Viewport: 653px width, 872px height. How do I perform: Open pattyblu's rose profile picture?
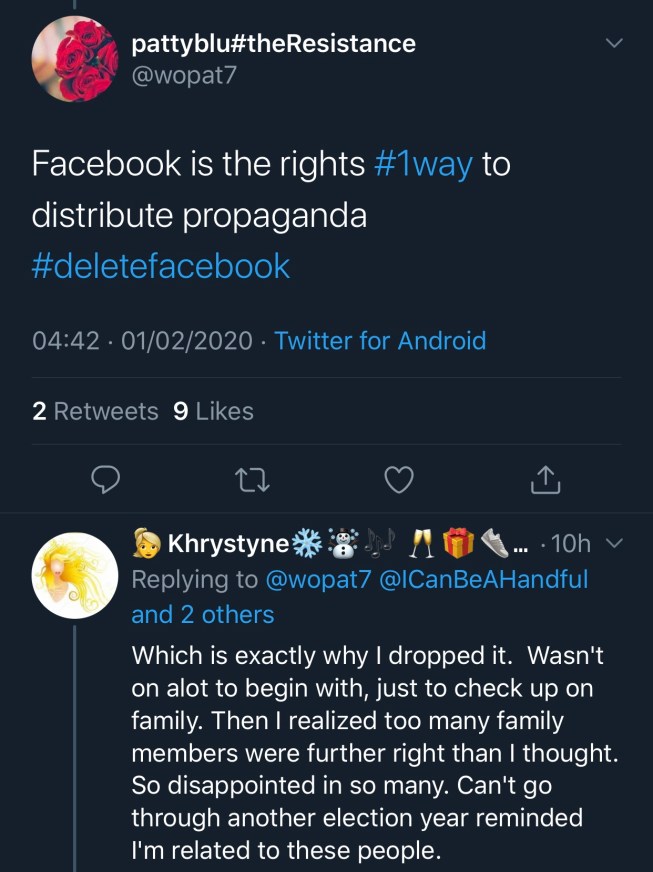75,59
